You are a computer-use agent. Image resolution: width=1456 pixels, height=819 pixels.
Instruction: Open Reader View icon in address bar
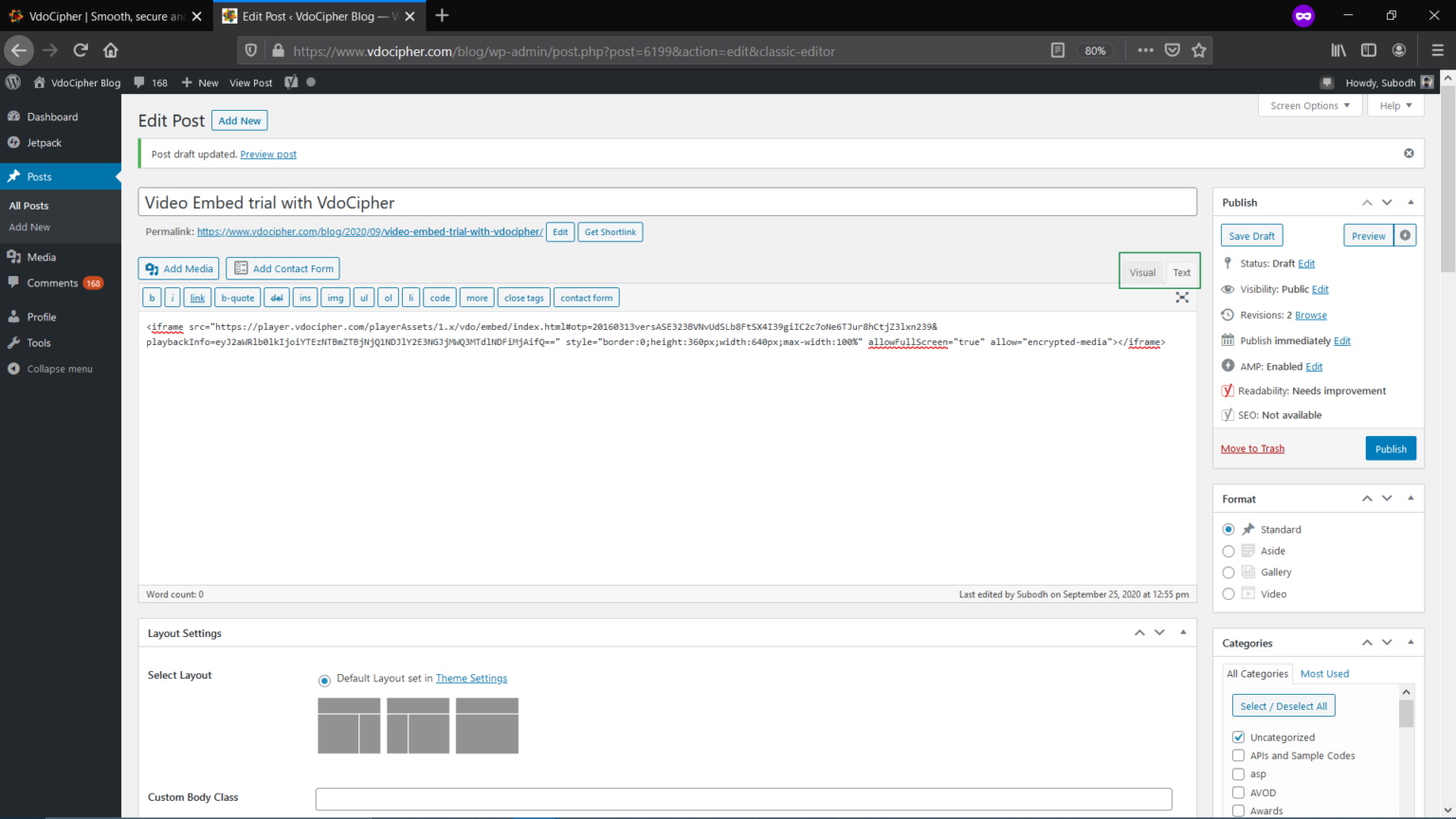(1058, 50)
